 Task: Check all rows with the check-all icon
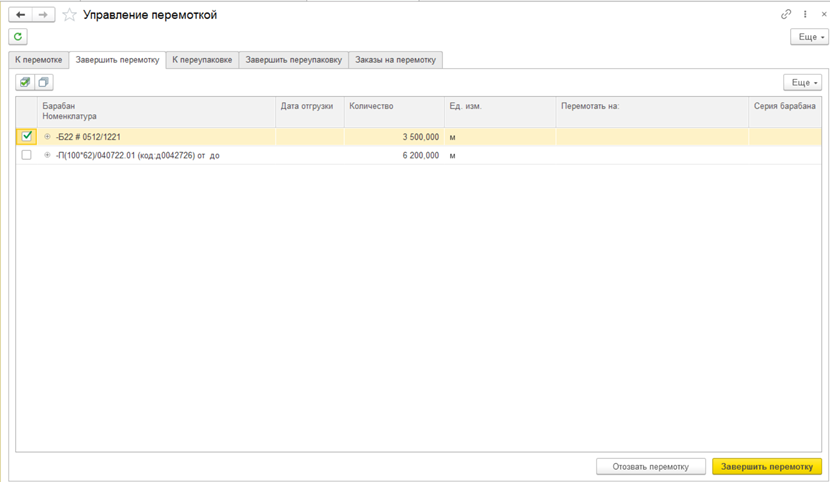(x=25, y=83)
